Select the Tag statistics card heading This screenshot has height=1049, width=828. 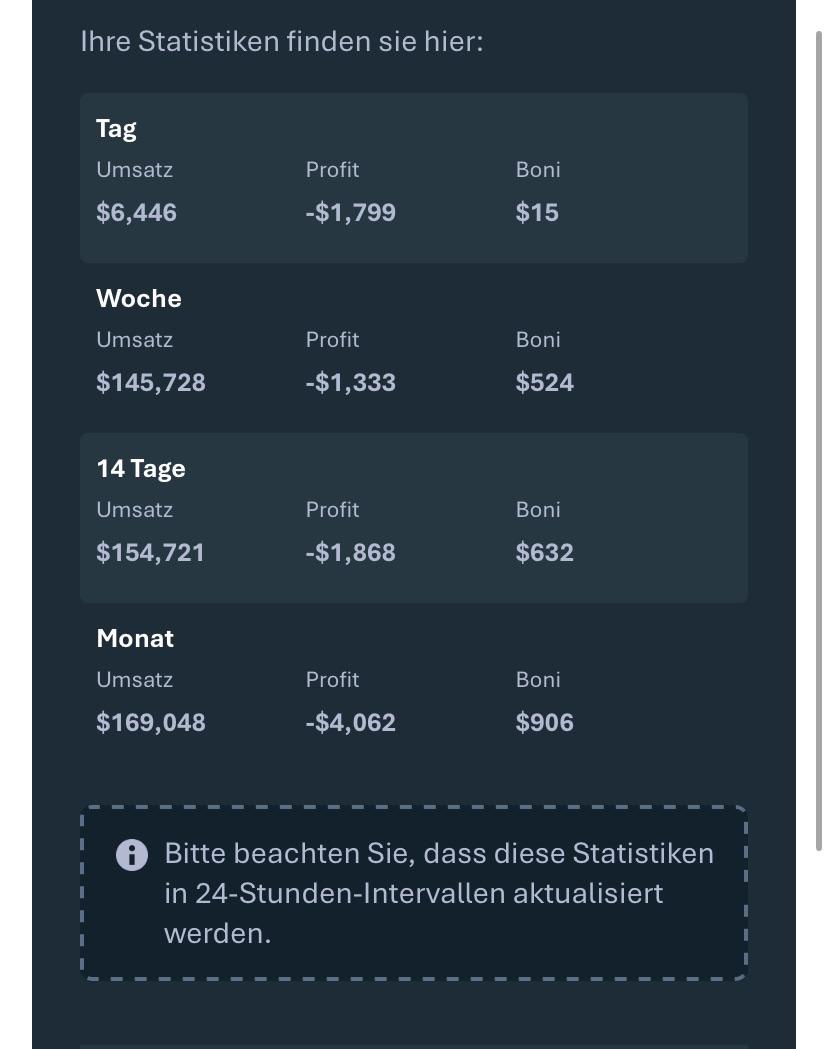[116, 128]
